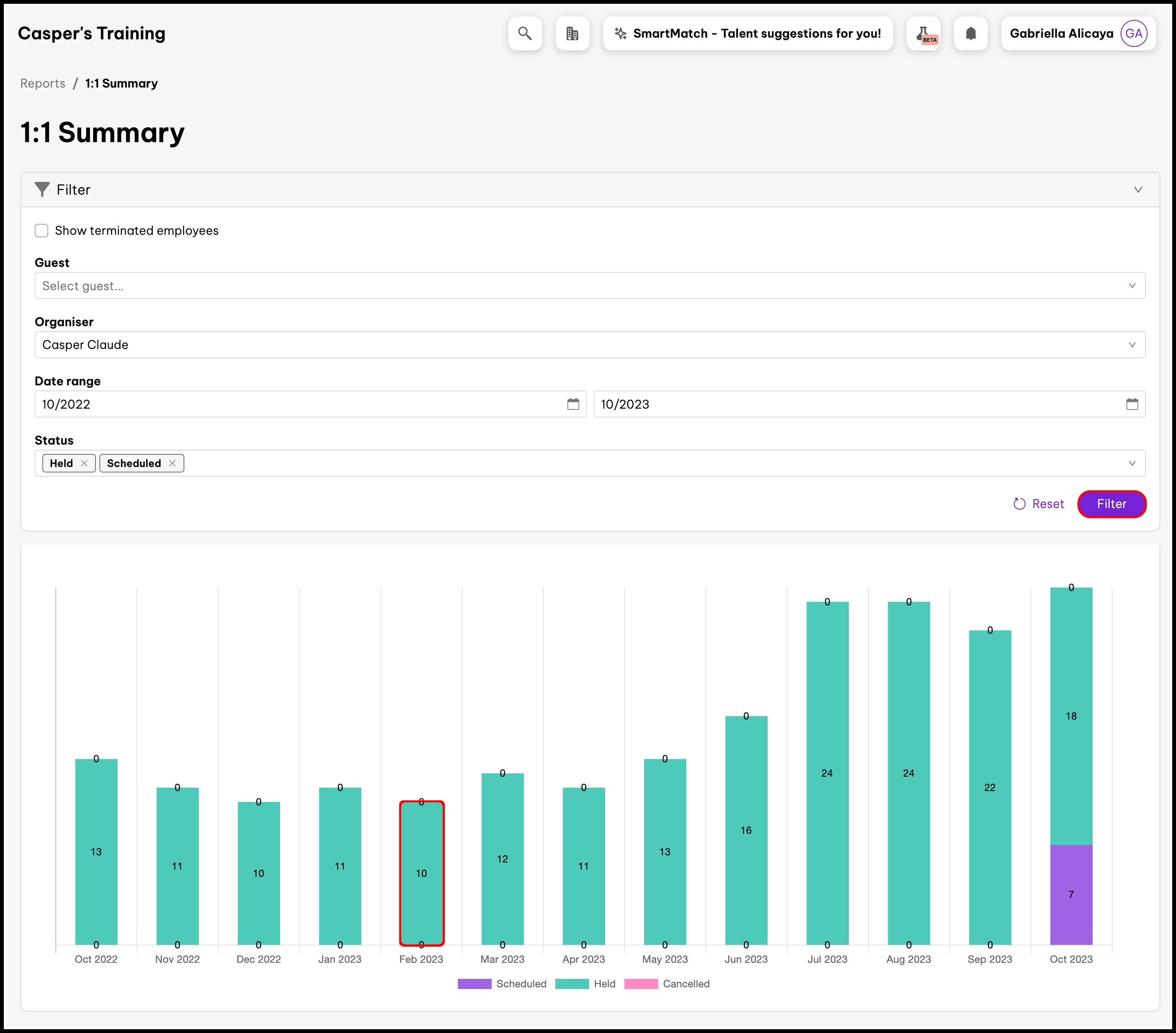
Task: Remove the Scheduled status tag
Action: [x=172, y=463]
